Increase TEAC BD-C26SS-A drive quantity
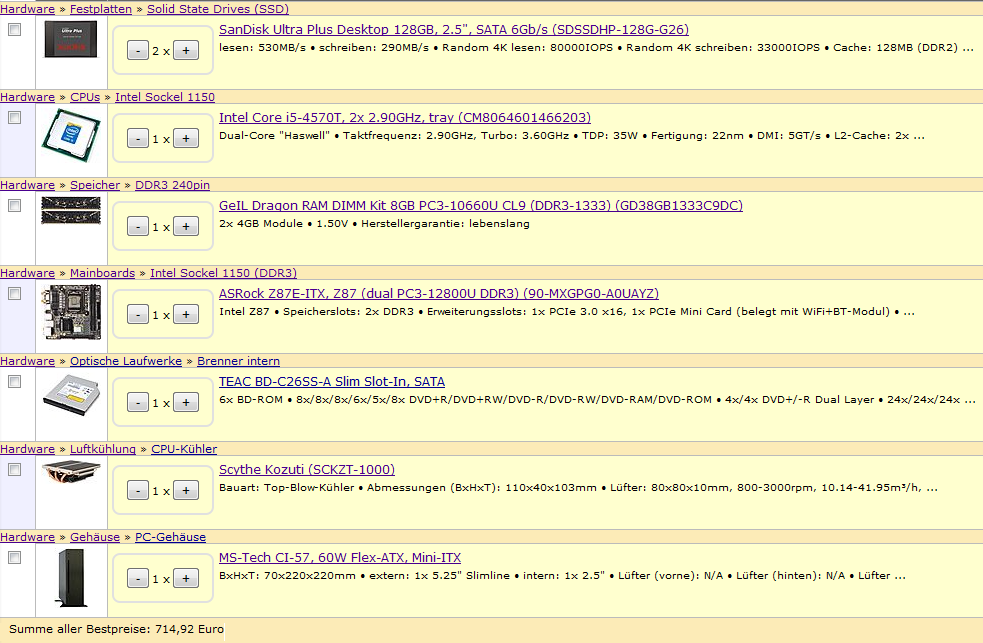This screenshot has height=643, width=983. 186,403
